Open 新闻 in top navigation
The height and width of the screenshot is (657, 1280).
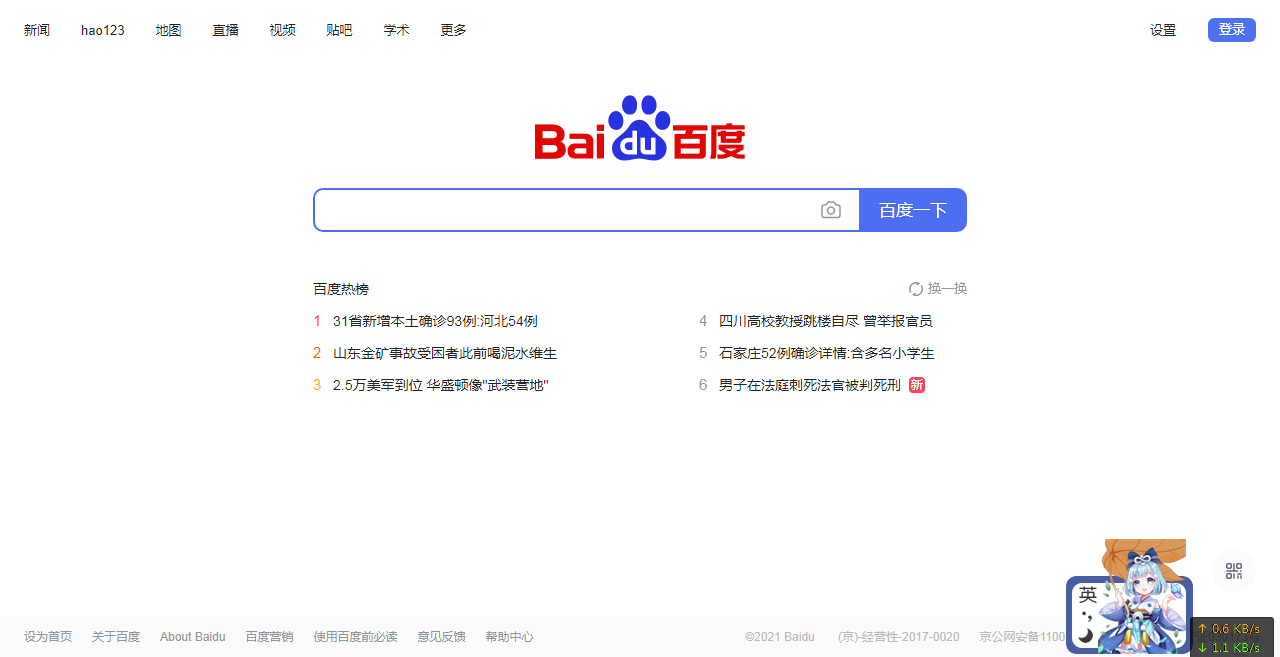click(37, 30)
